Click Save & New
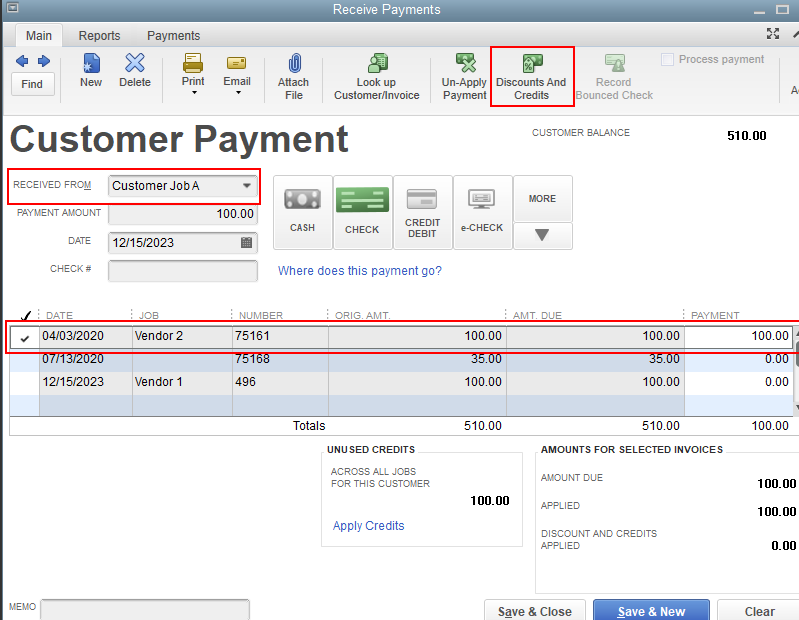799x620 pixels. (x=651, y=611)
